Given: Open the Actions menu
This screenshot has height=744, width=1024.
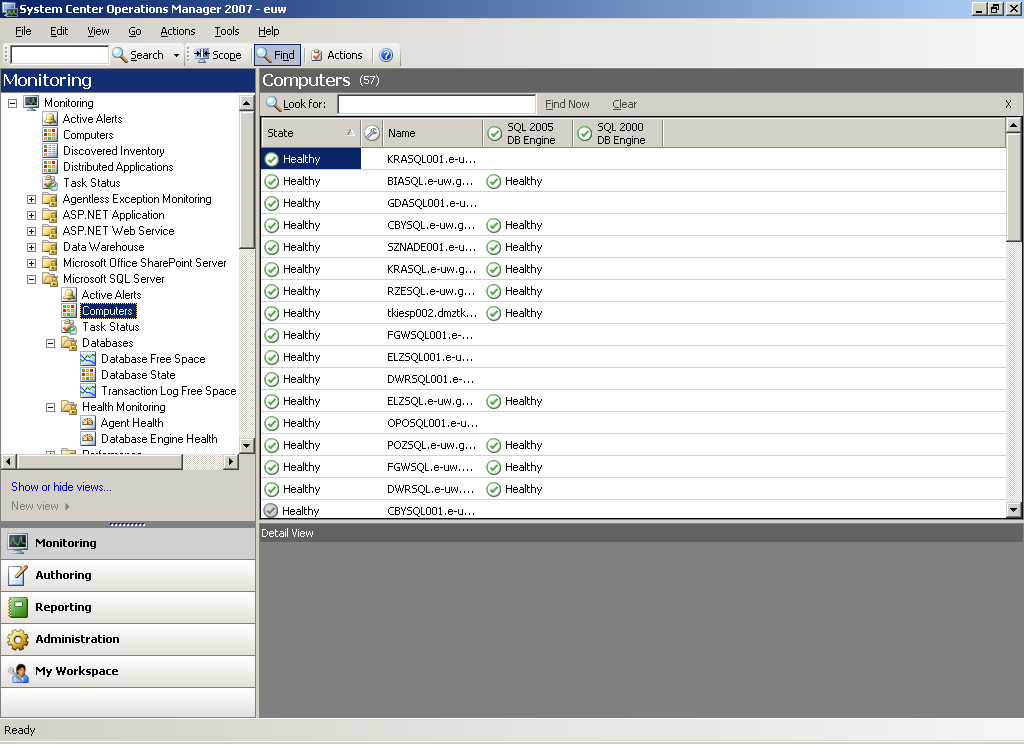Looking at the screenshot, I should [178, 31].
